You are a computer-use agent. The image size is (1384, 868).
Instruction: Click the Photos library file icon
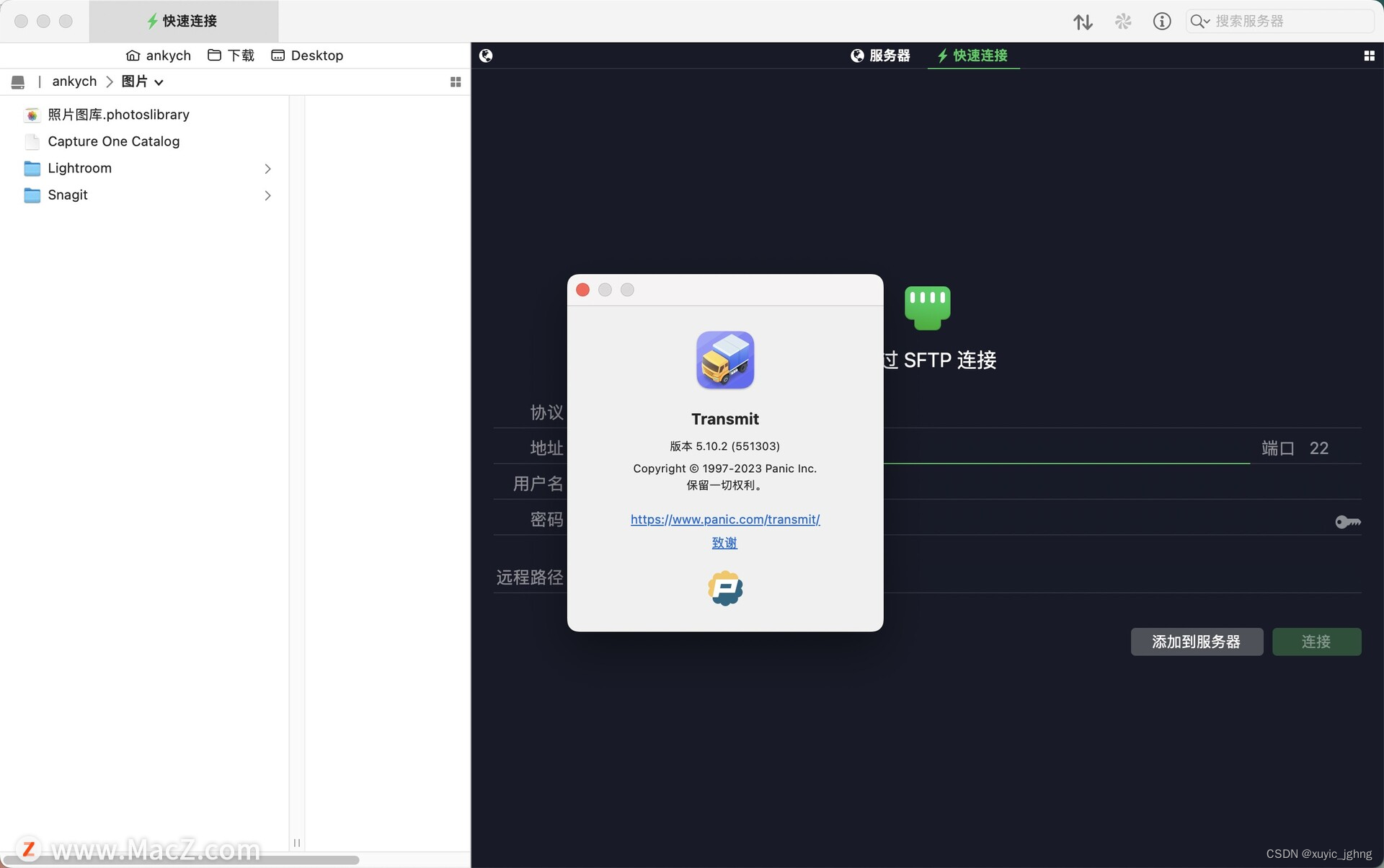coord(32,115)
